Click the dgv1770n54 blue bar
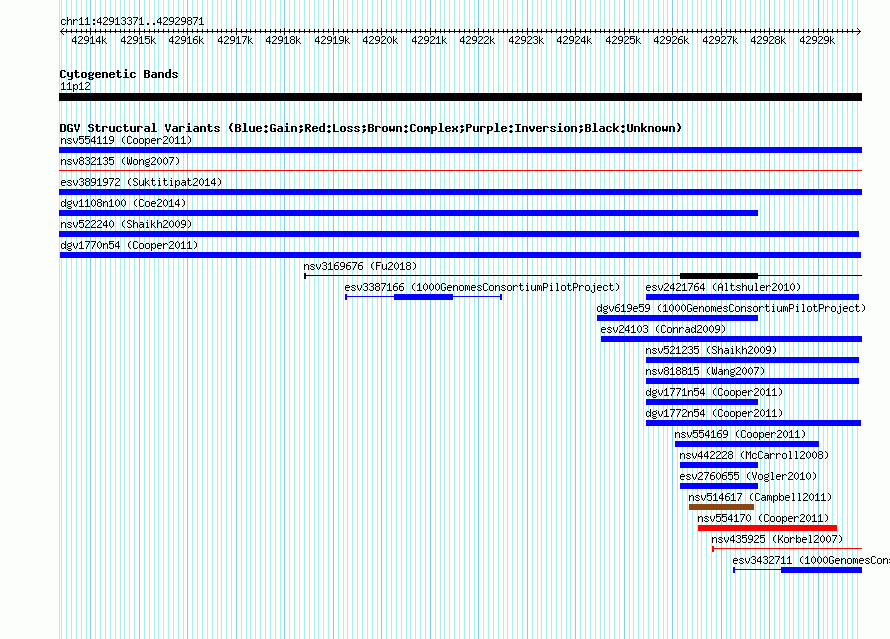This screenshot has height=639, width=890. tap(460, 255)
